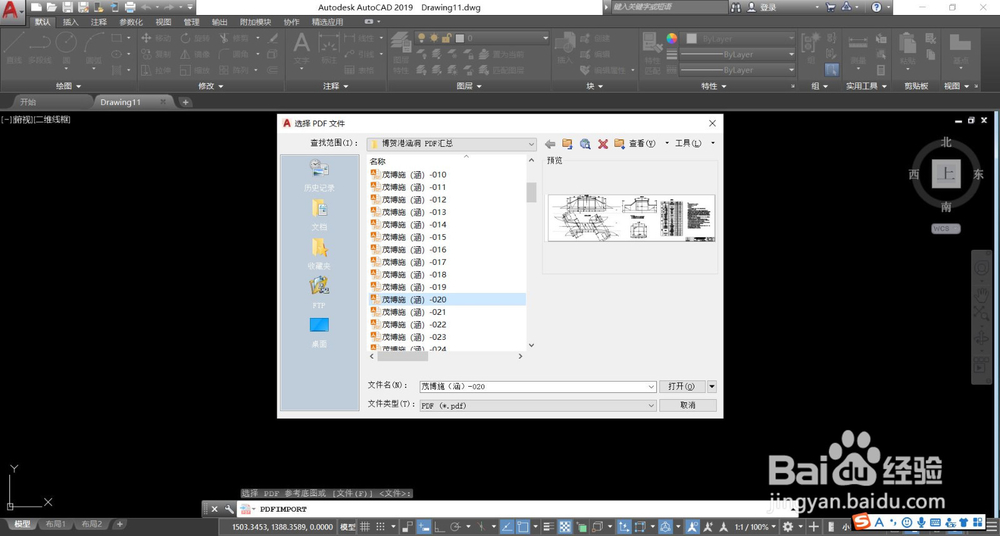Open the 查看 view dropdown in dialog

[x=647, y=144]
